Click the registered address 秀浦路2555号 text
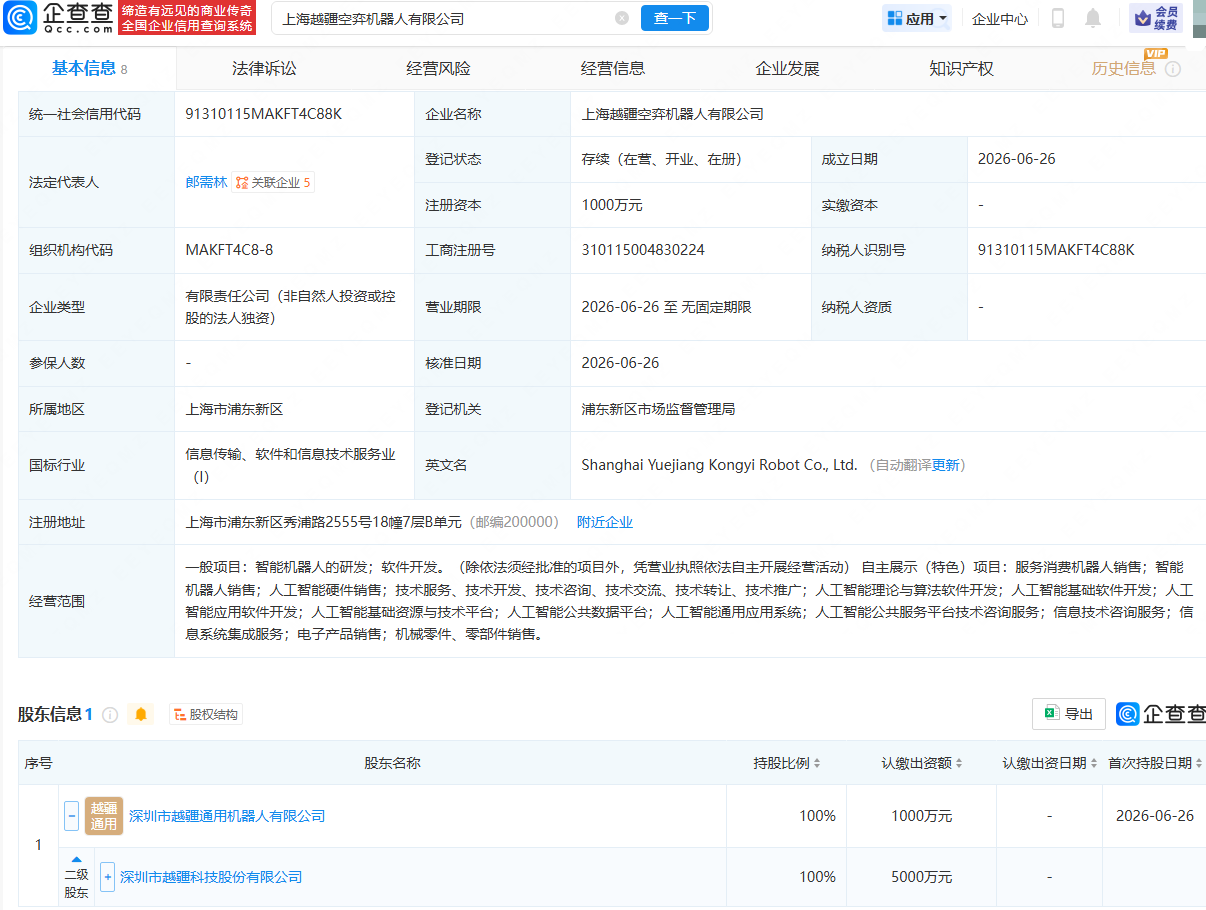The width and height of the screenshot is (1206, 910). pos(324,522)
